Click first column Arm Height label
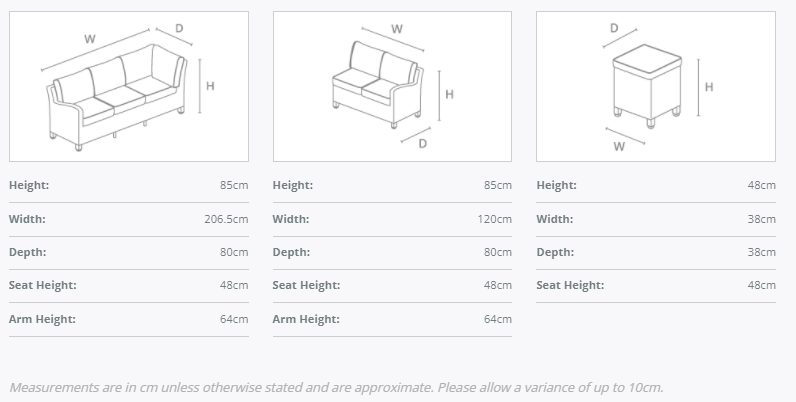This screenshot has width=796, height=402. coord(41,319)
